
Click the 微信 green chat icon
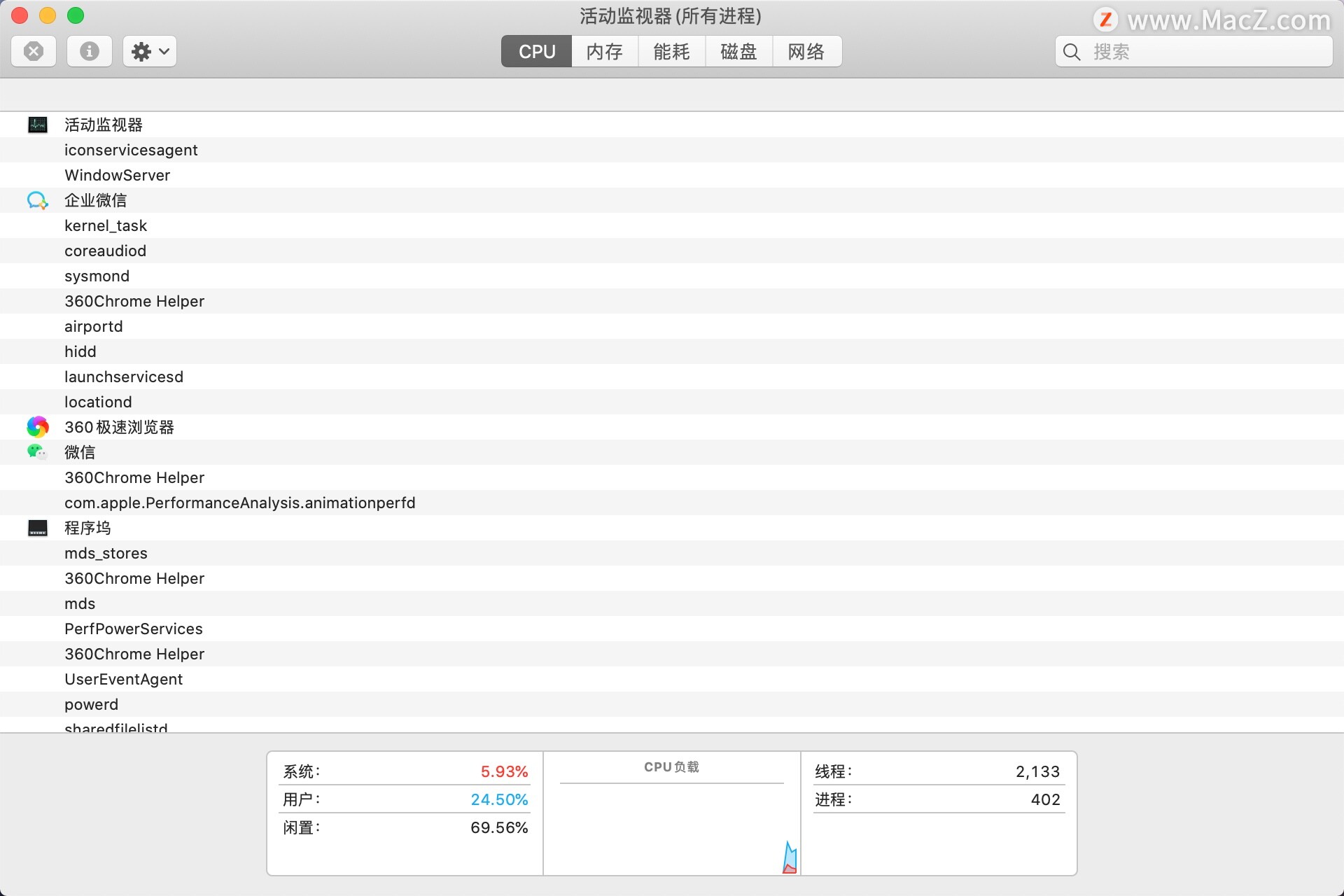pyautogui.click(x=37, y=451)
